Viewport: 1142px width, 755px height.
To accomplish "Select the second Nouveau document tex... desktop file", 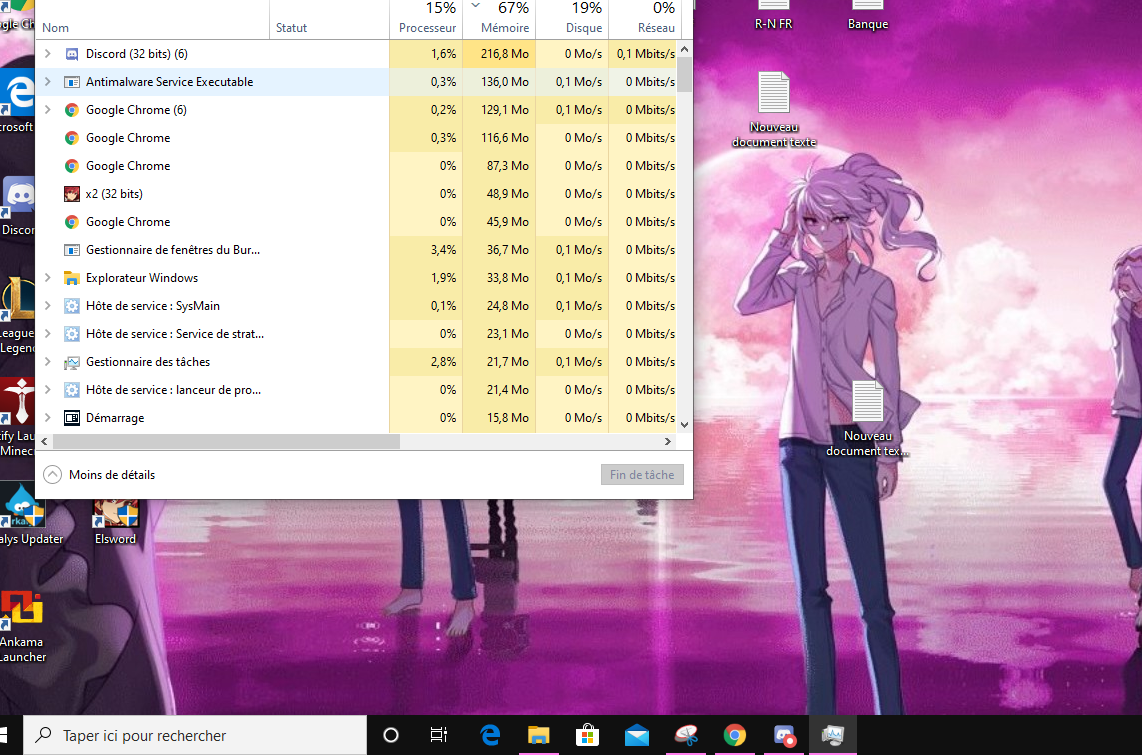I will pyautogui.click(x=867, y=419).
